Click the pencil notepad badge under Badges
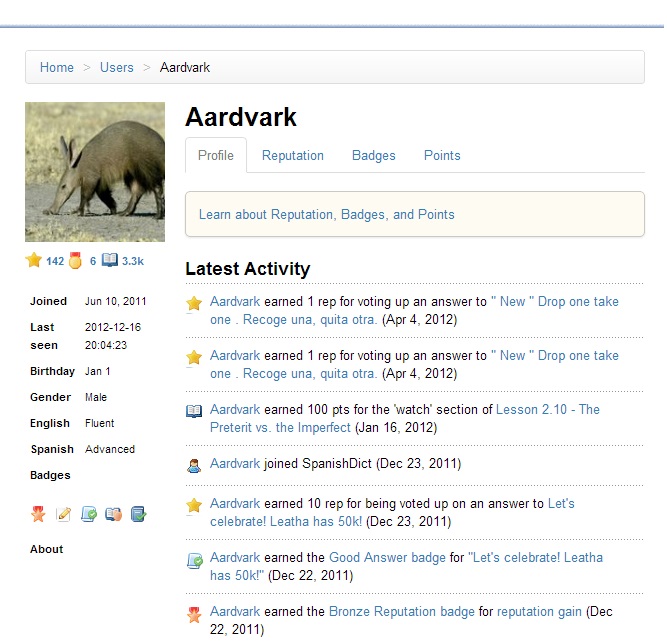 click(63, 514)
